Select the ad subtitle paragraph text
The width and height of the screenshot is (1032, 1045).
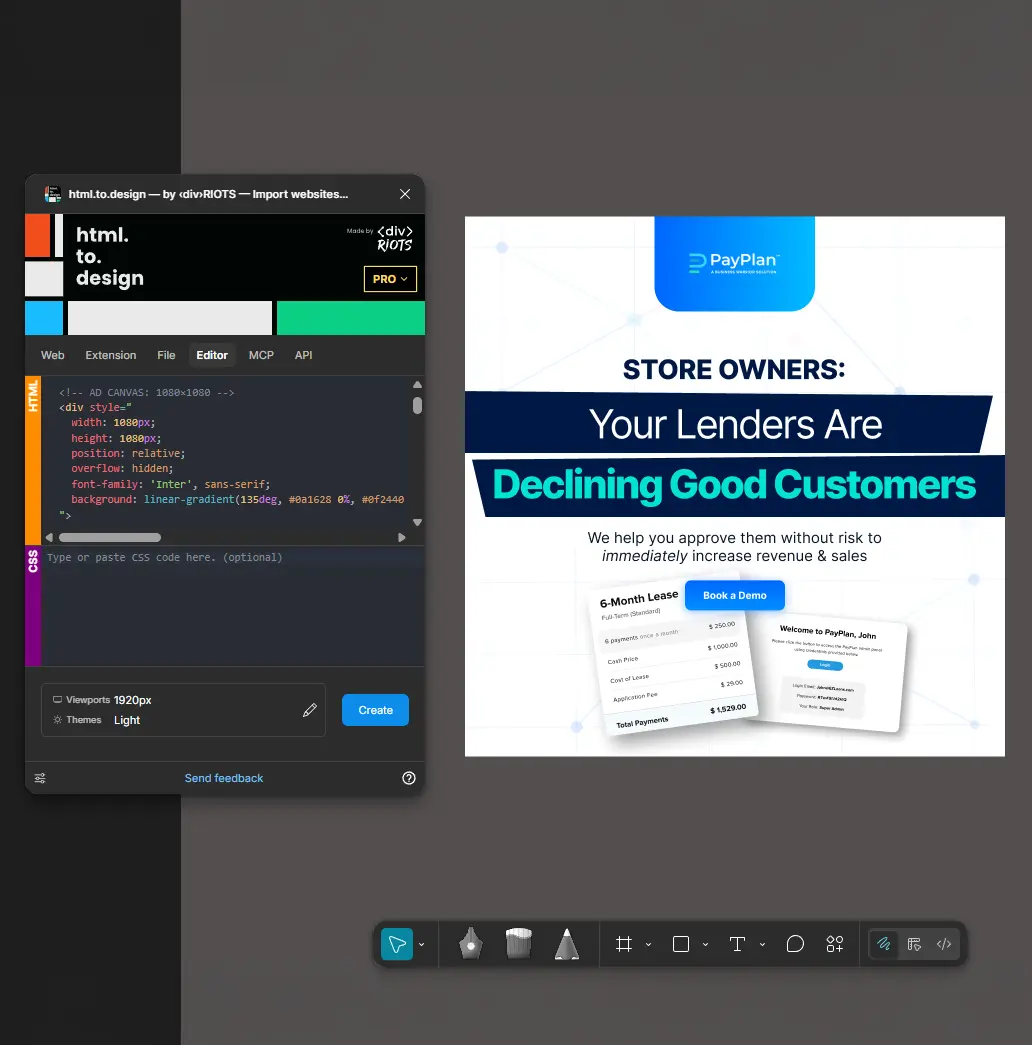734,546
